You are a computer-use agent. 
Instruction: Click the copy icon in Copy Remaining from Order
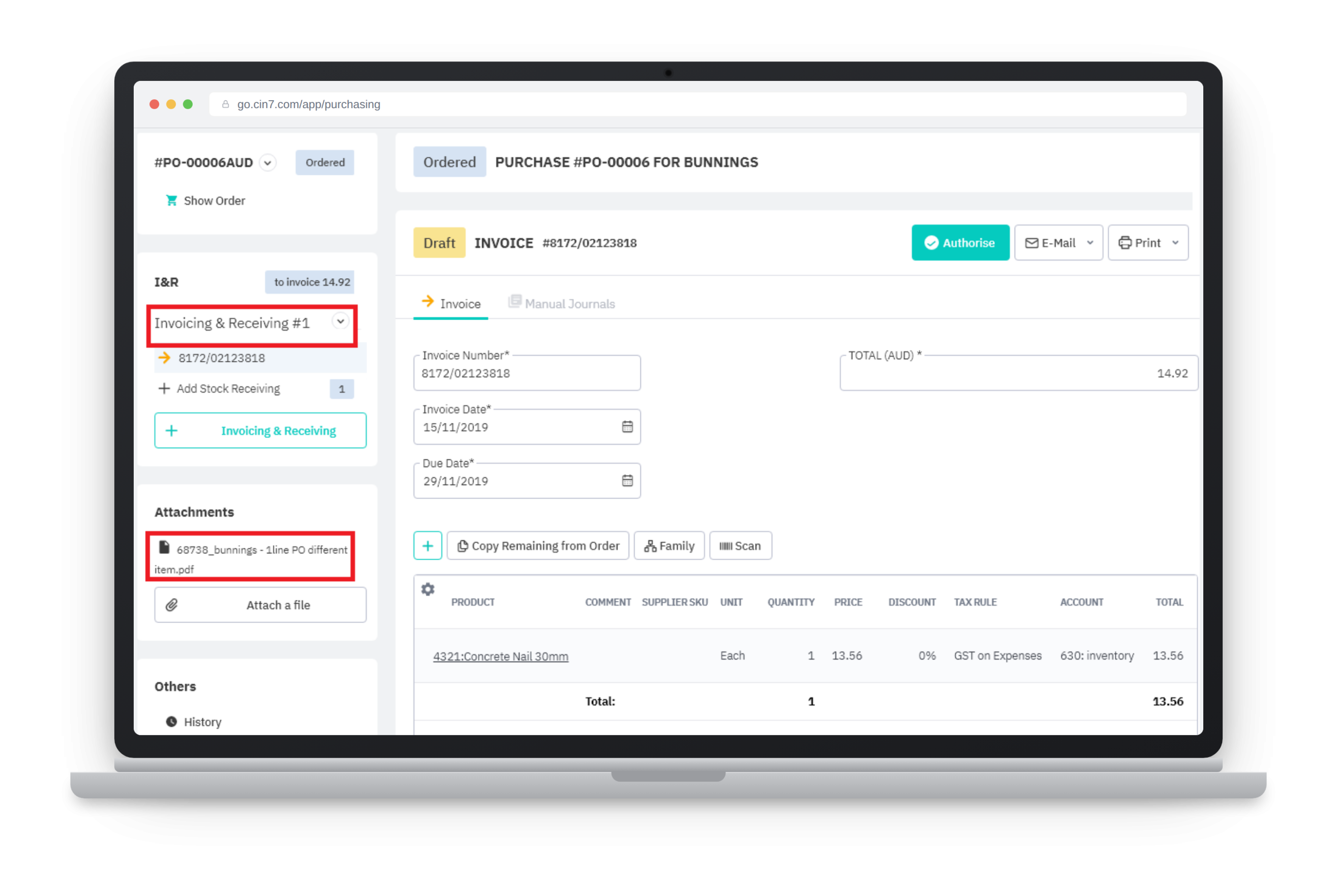coord(462,546)
